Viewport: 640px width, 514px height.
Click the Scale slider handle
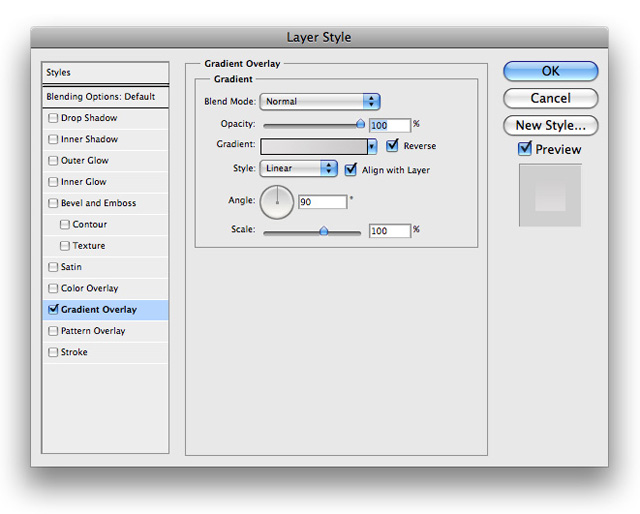(x=323, y=231)
